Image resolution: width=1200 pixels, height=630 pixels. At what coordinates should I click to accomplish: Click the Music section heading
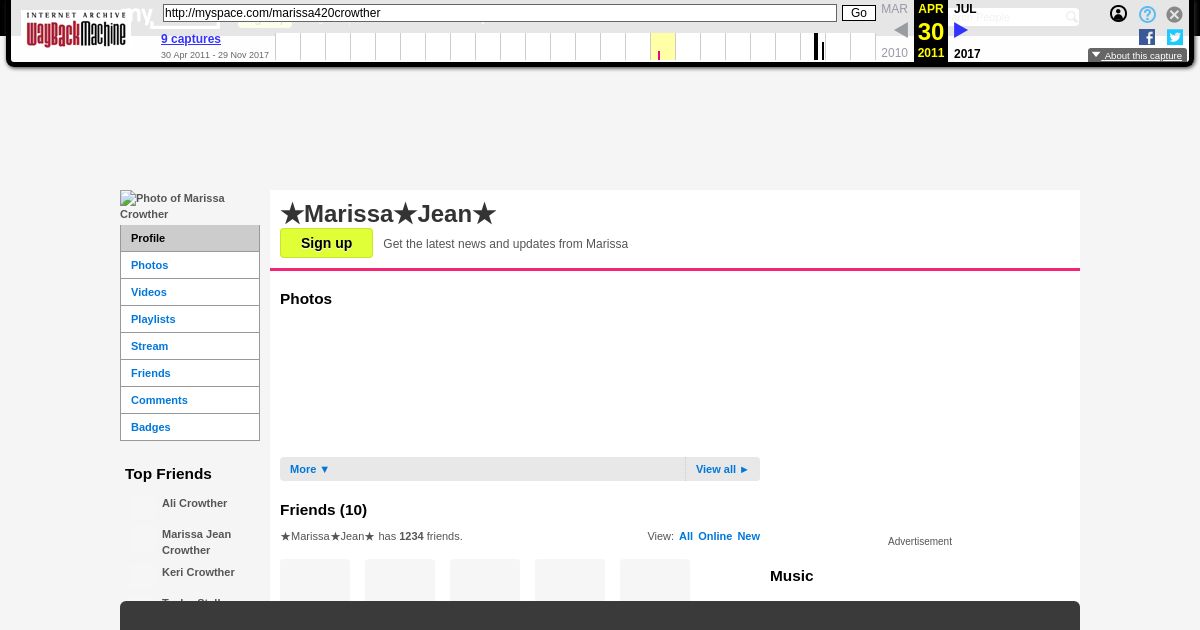point(791,576)
